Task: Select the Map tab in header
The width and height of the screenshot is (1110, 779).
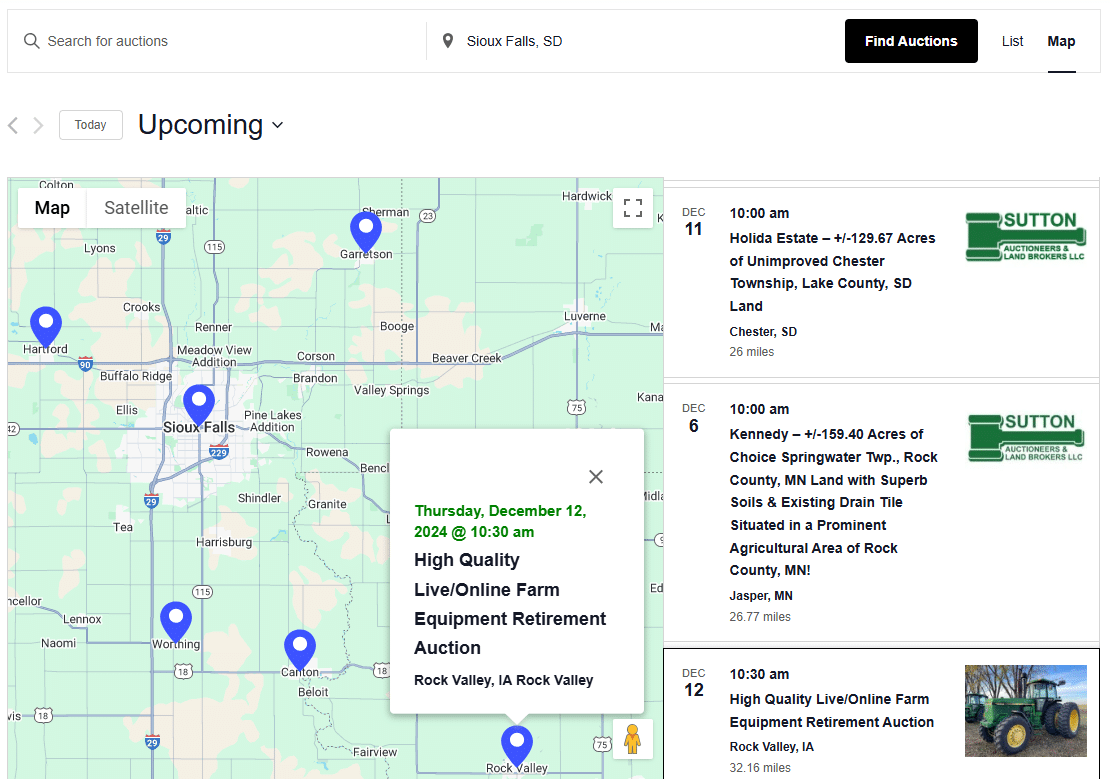Action: click(x=1061, y=41)
